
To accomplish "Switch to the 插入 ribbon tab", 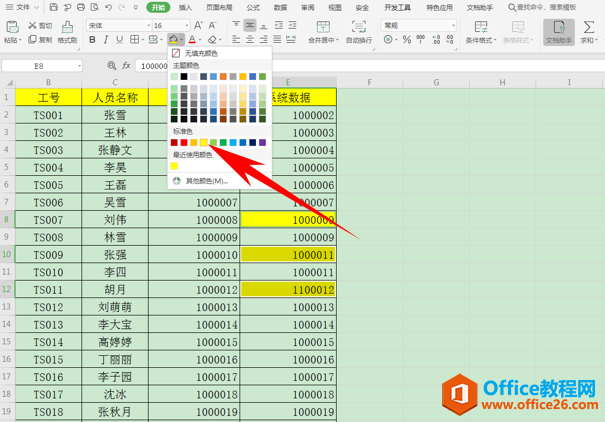I will pos(185,7).
